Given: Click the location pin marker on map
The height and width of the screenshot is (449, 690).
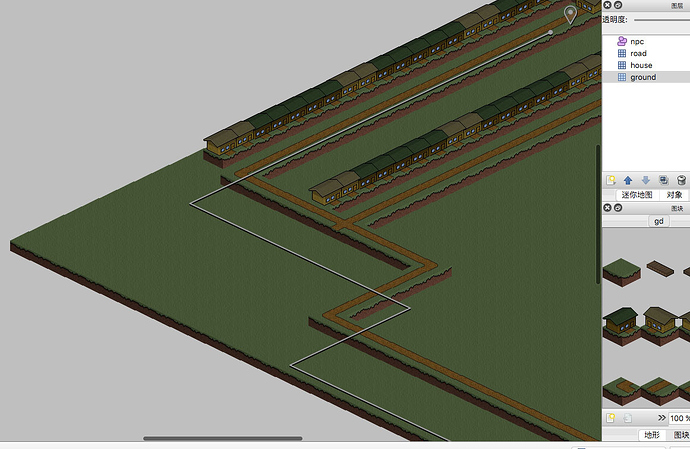Looking at the screenshot, I should (x=570, y=15).
